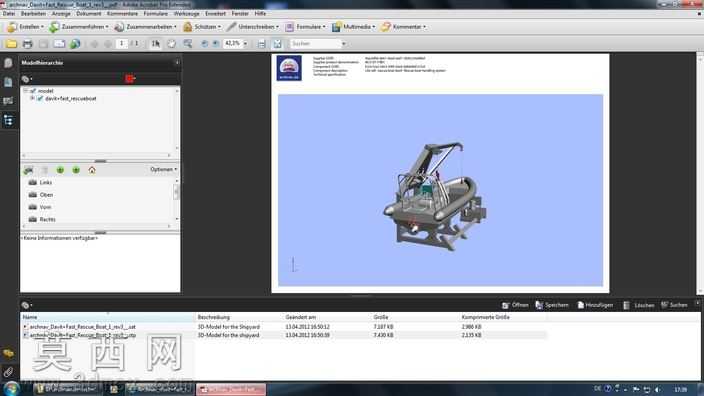Select the Links view entry

(46, 182)
